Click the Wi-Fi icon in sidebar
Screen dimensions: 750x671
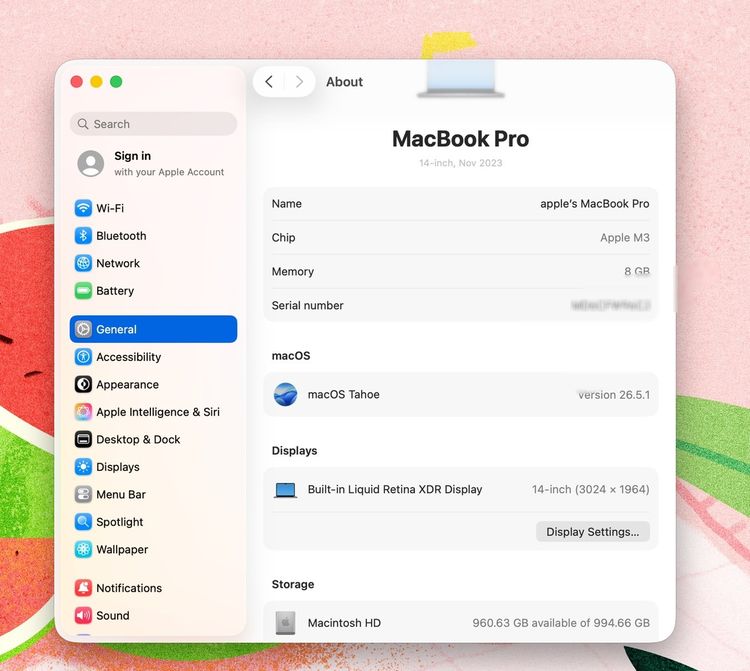point(83,208)
